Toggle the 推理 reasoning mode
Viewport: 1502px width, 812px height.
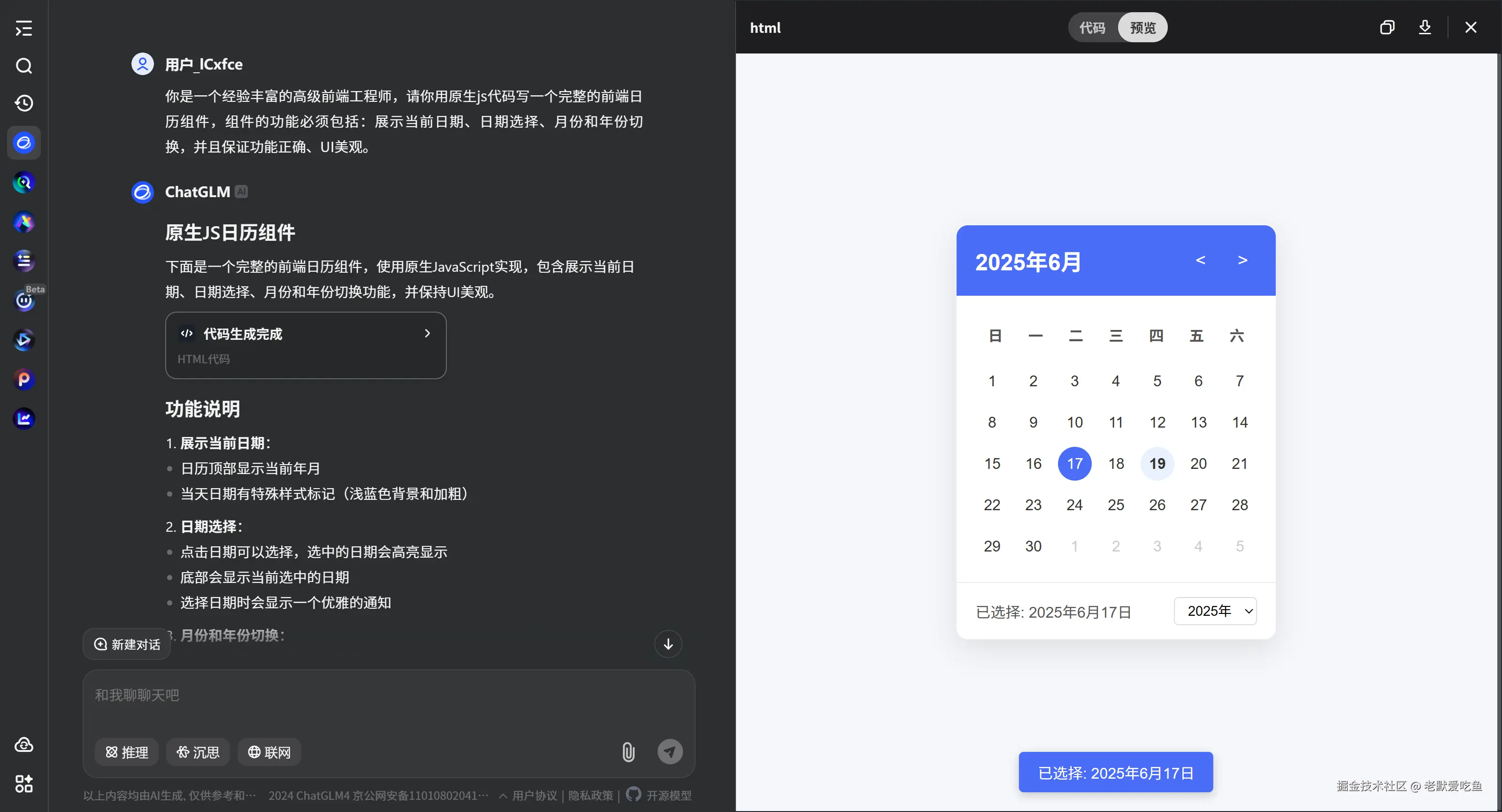click(x=127, y=752)
